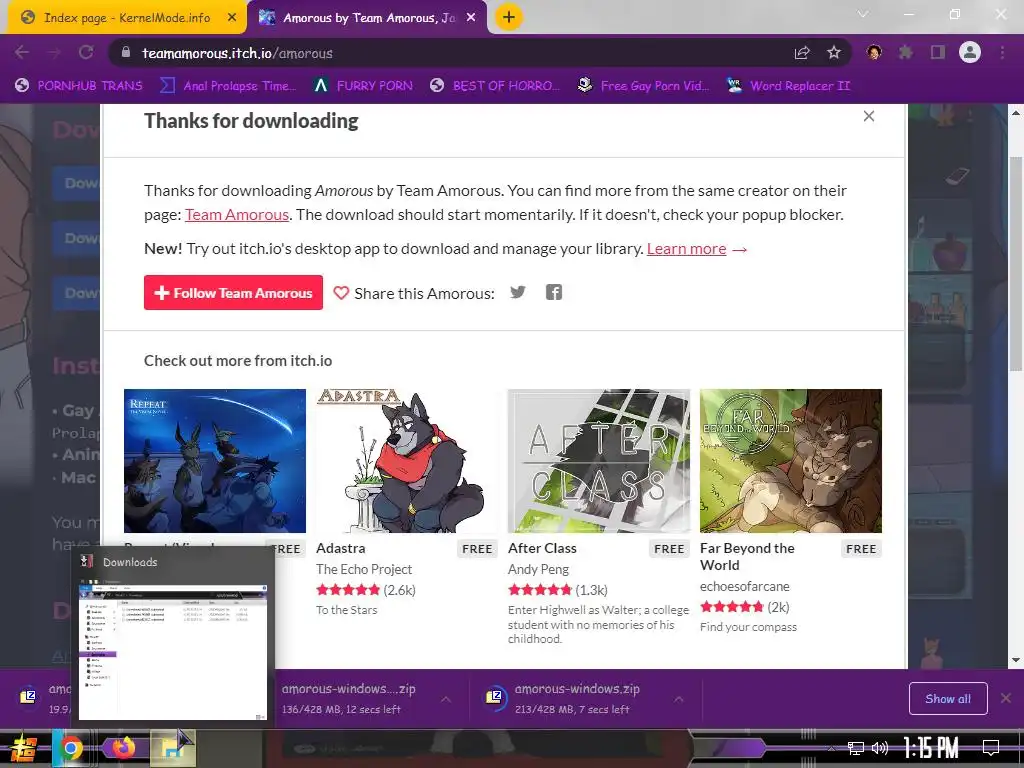Image resolution: width=1024 pixels, height=768 pixels.
Task: Open the BEST OF HORRO... bookmark
Action: tap(495, 86)
